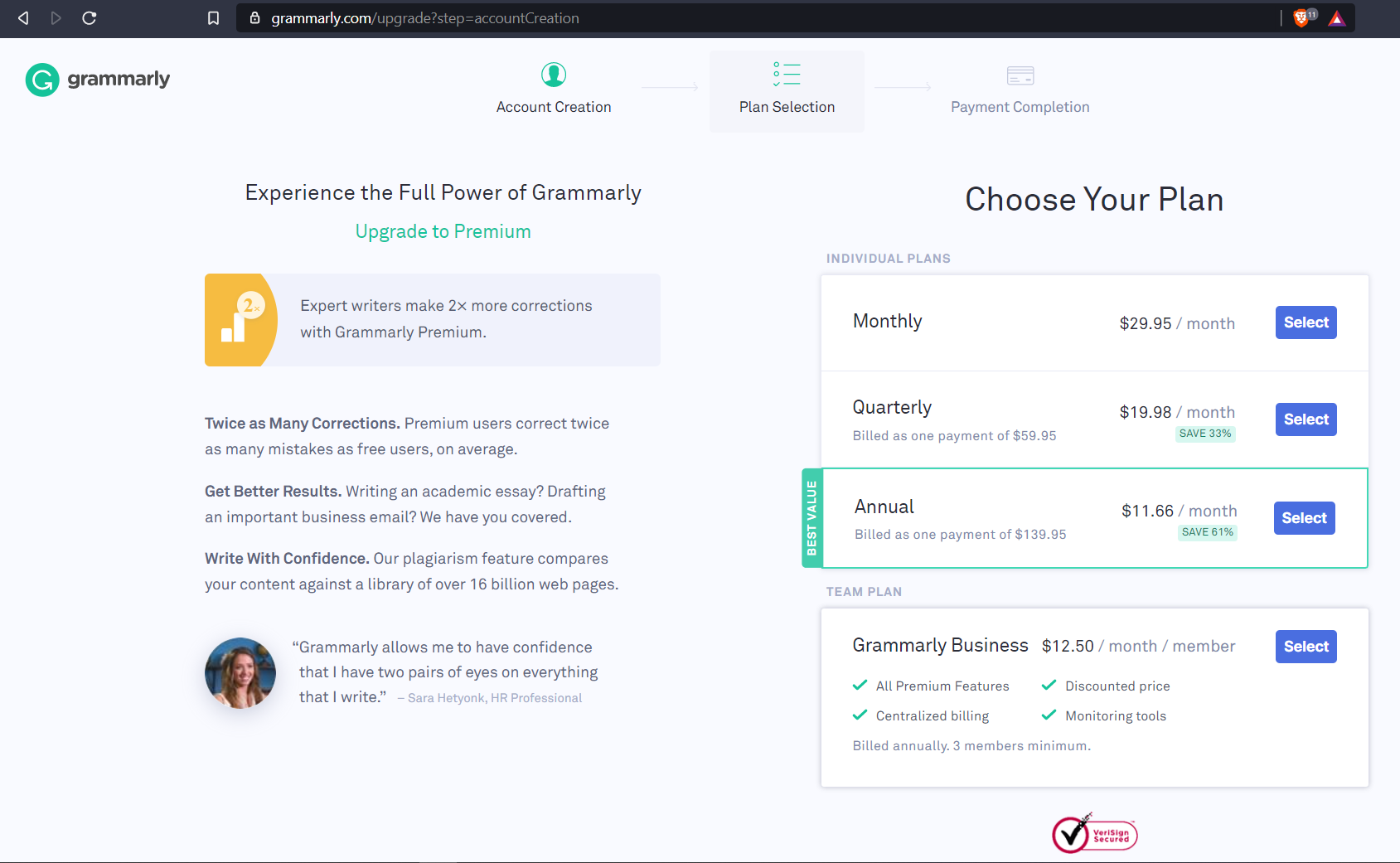This screenshot has width=1400, height=863.
Task: Click the browser forward arrow
Action: 56,17
